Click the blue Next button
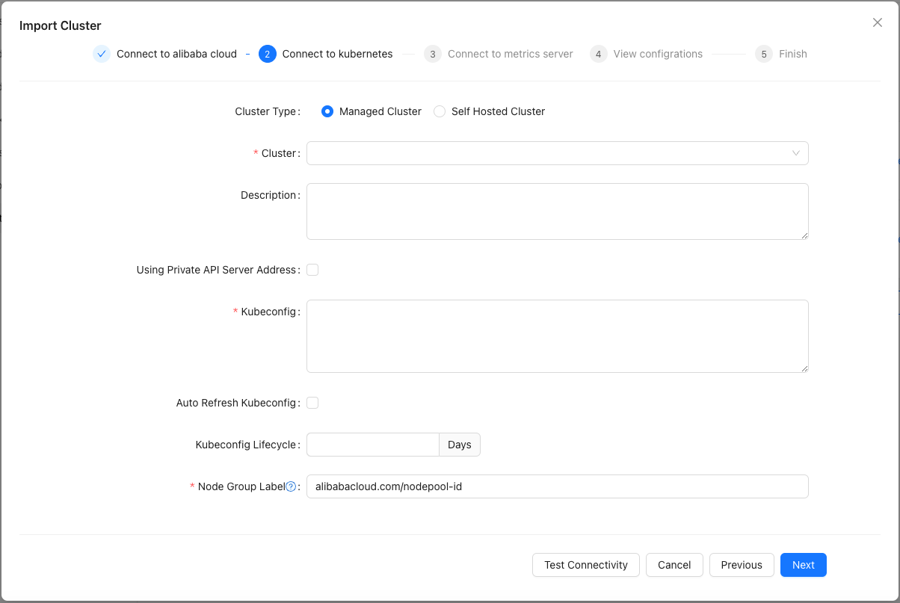 point(803,565)
